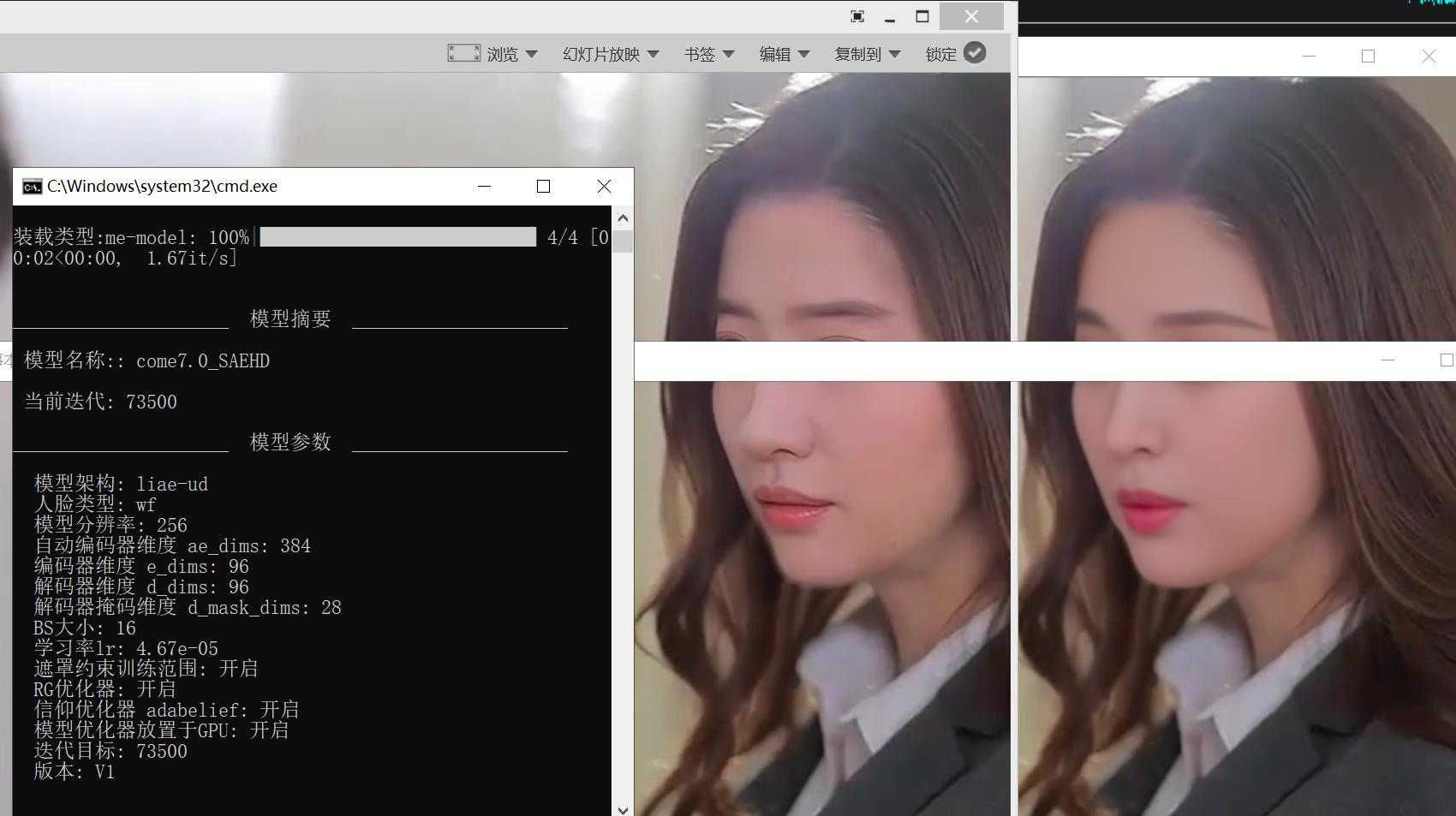
Task: Click the fullscreen icon in viewer title bar
Action: pos(857,16)
